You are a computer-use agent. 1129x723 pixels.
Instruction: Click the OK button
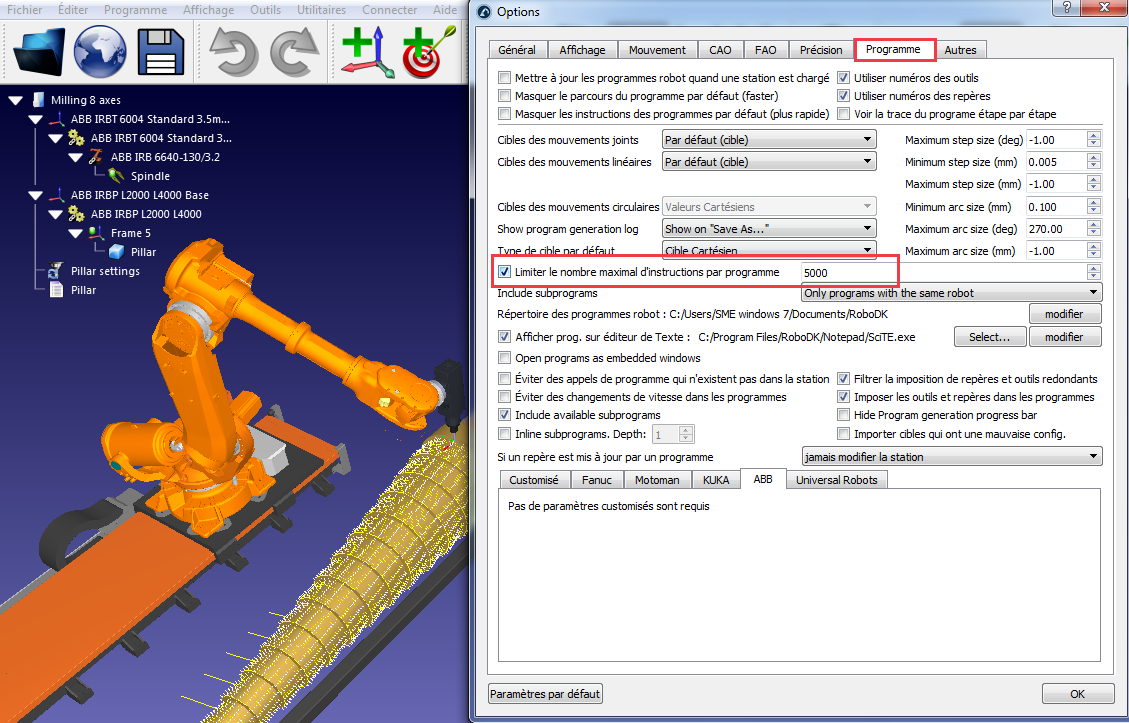1077,694
